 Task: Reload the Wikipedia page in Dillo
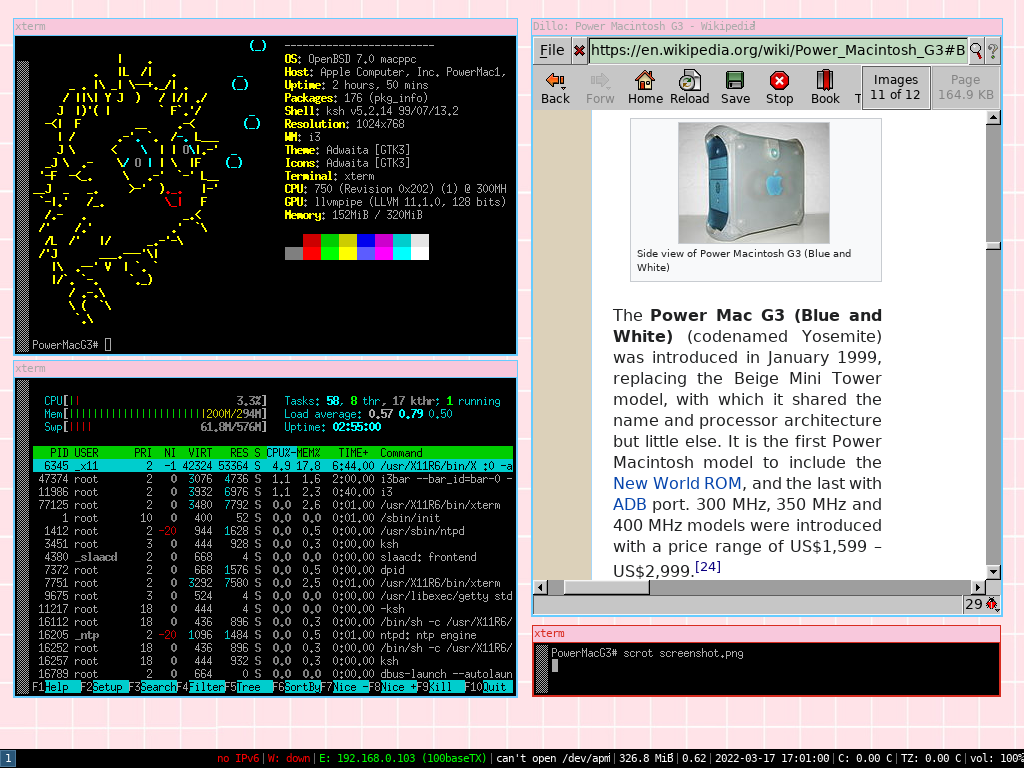[x=689, y=88]
